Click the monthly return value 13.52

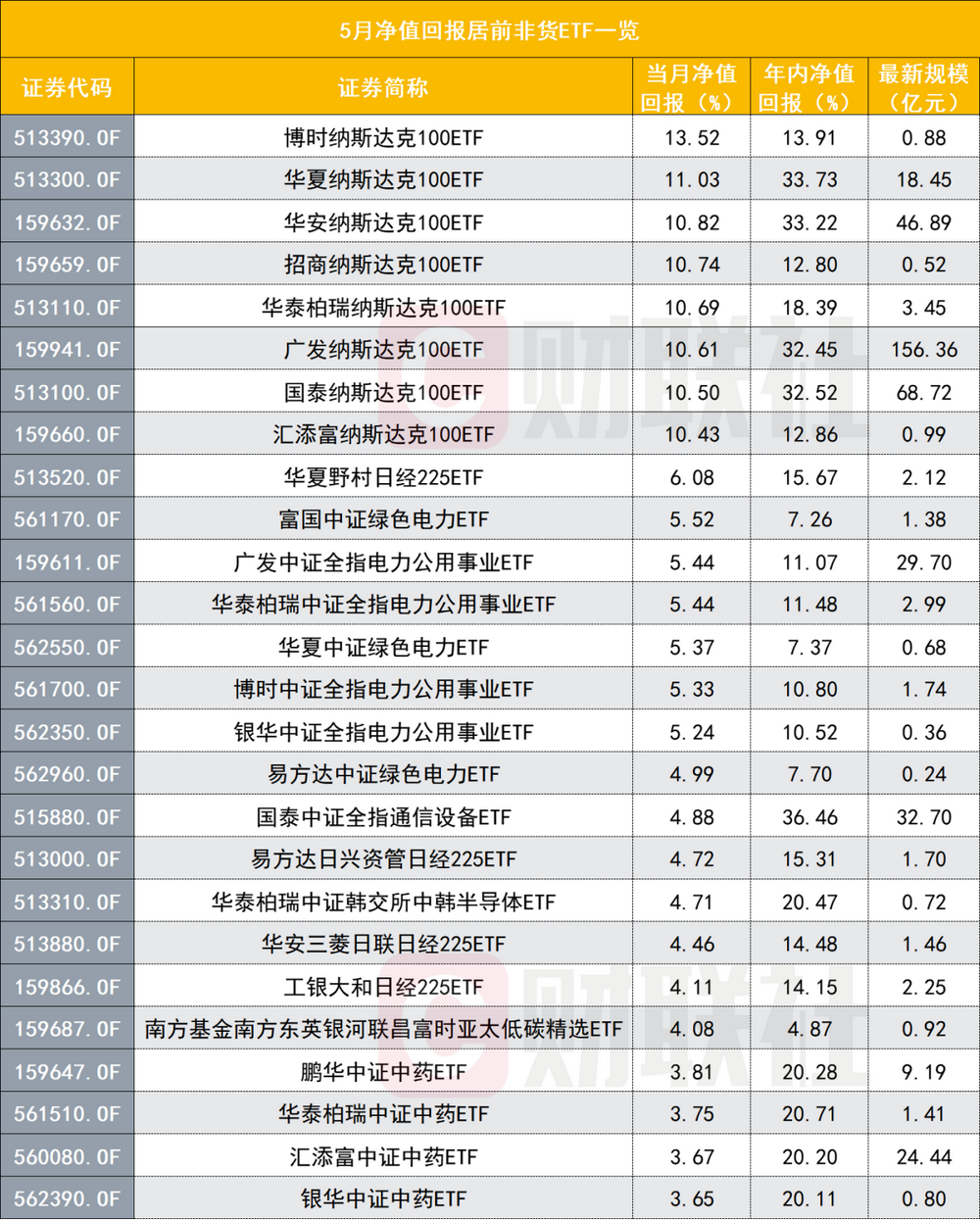coord(692,138)
